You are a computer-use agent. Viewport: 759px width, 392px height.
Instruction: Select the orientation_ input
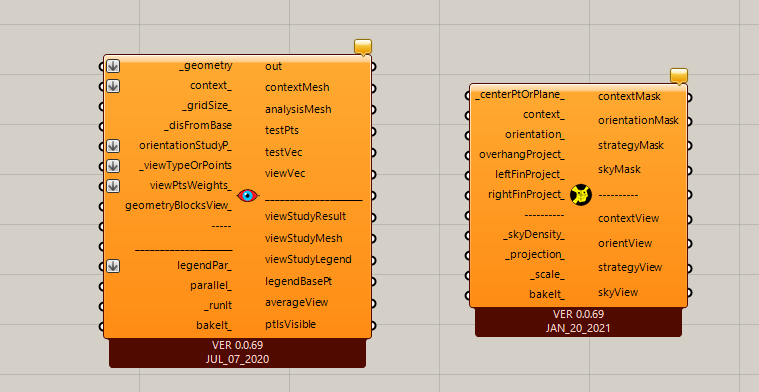coord(535,135)
